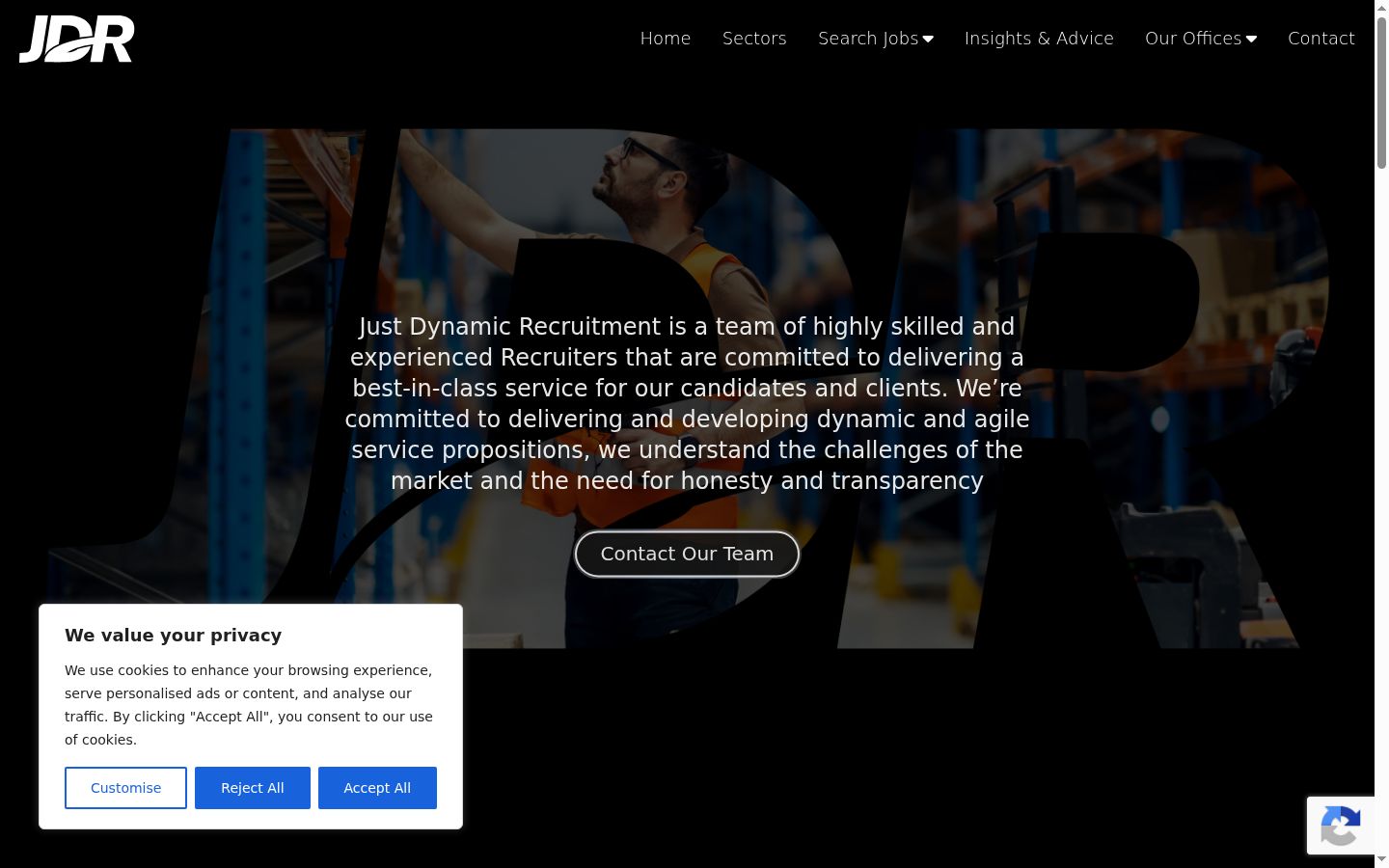Image resolution: width=1389 pixels, height=868 pixels.
Task: Click Customise in the cookie banner
Action: coord(125,788)
